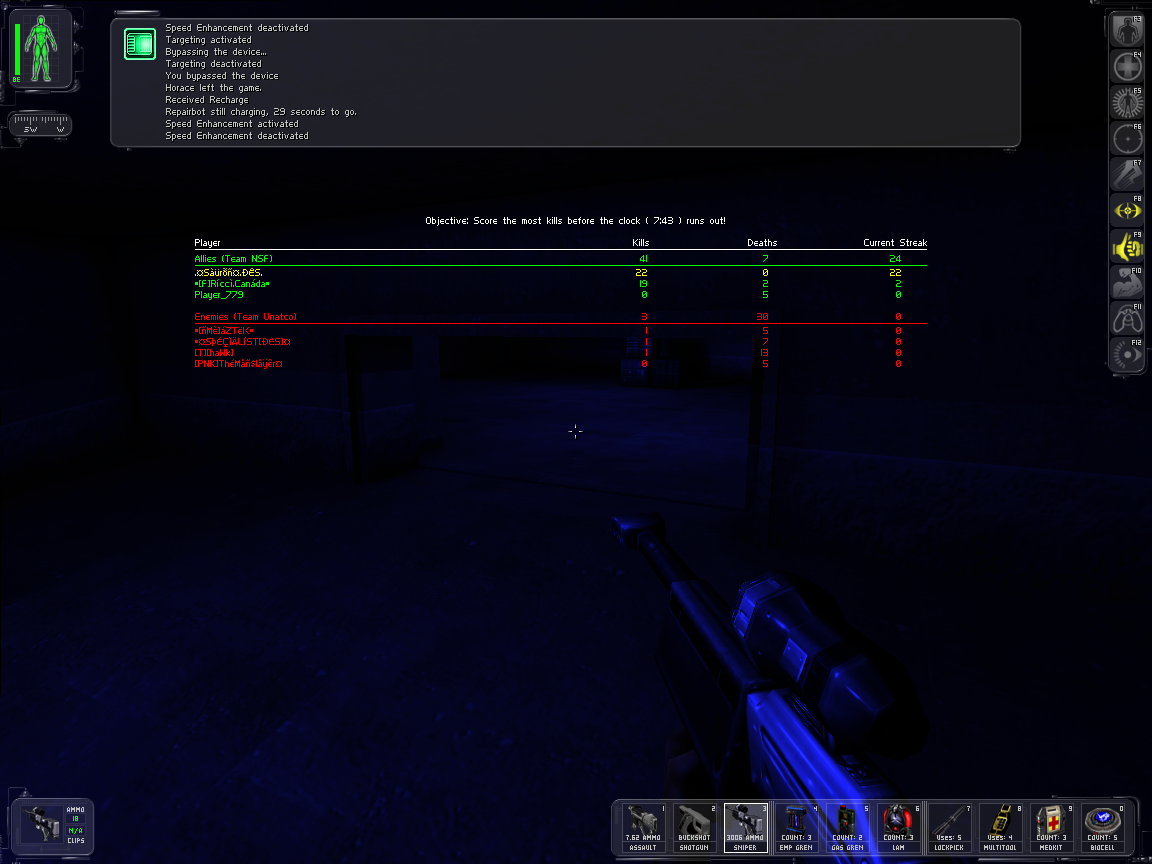Toggle the F7 speed enhancement augmentation

[1128, 174]
